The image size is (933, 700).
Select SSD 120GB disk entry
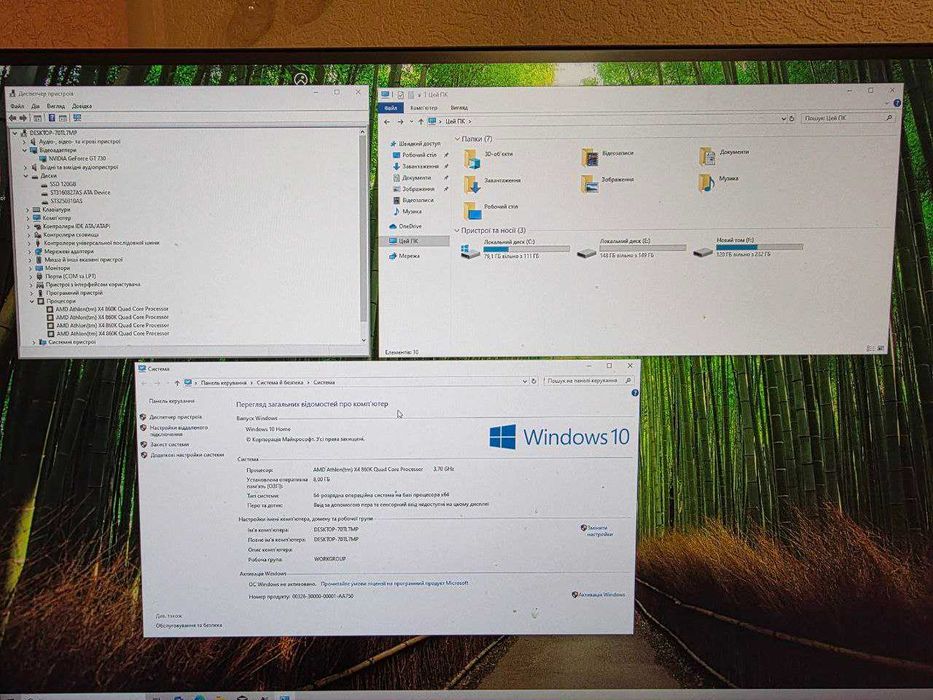[58, 184]
